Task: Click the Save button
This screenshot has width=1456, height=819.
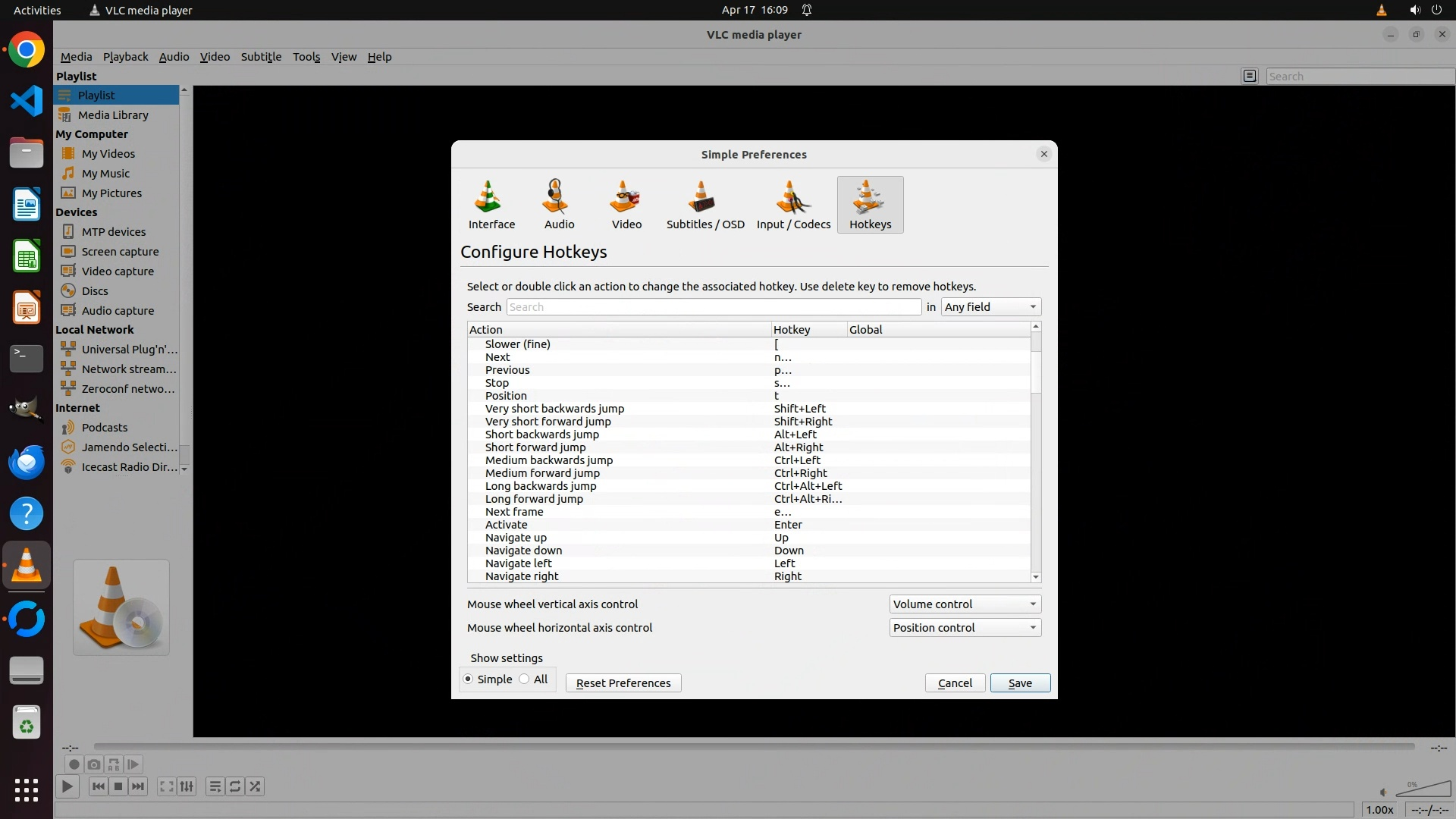Action: tap(1019, 682)
